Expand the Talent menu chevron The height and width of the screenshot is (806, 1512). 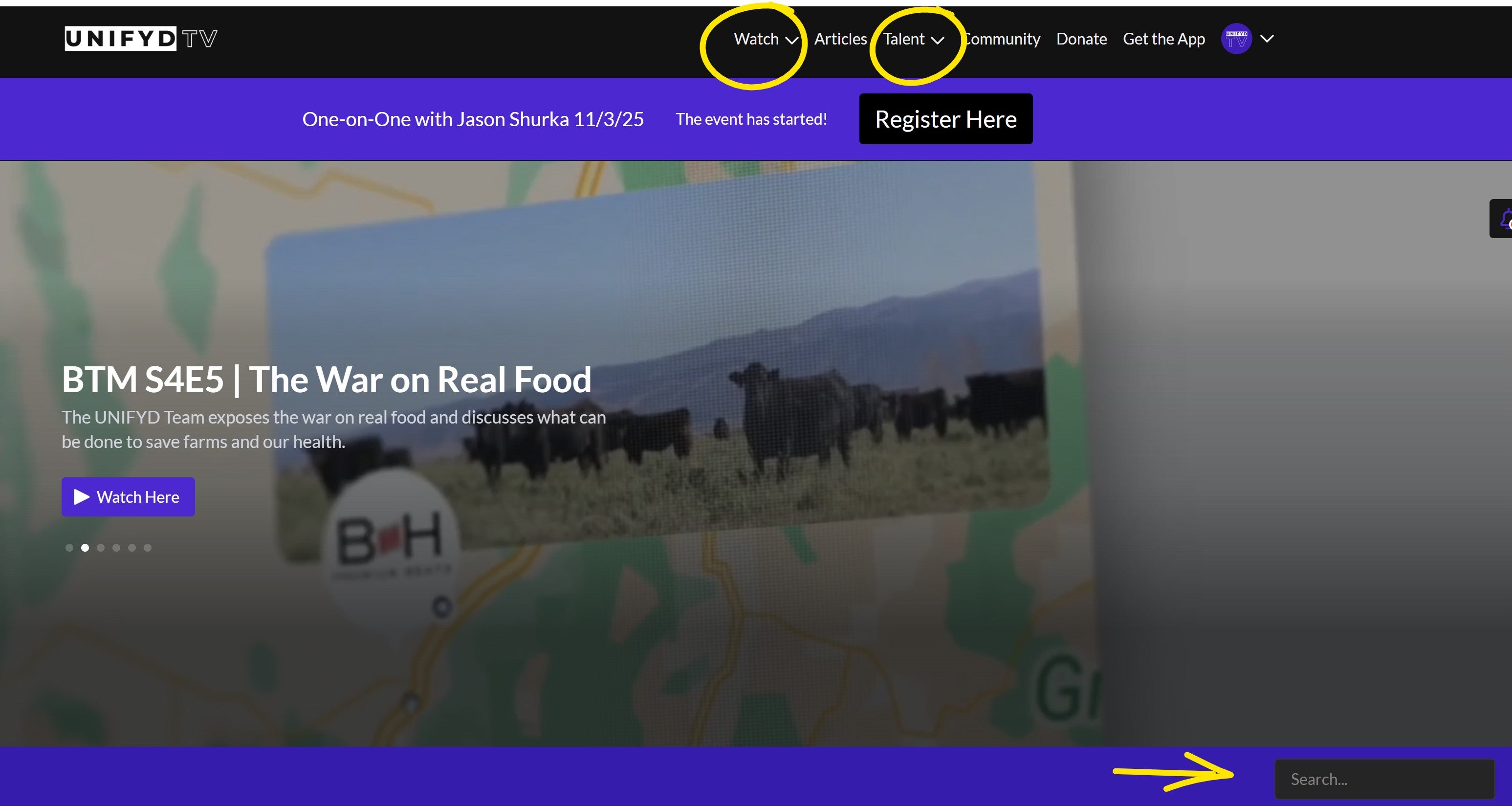pyautogui.click(x=938, y=40)
